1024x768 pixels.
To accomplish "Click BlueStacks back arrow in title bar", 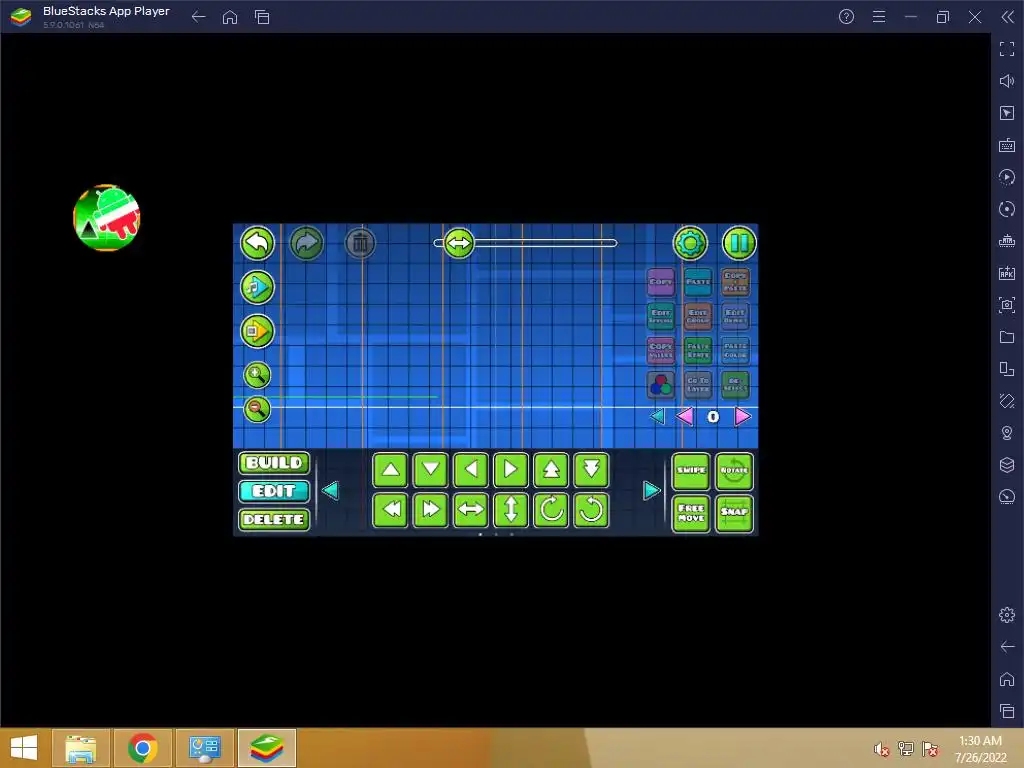I will 199,17.
